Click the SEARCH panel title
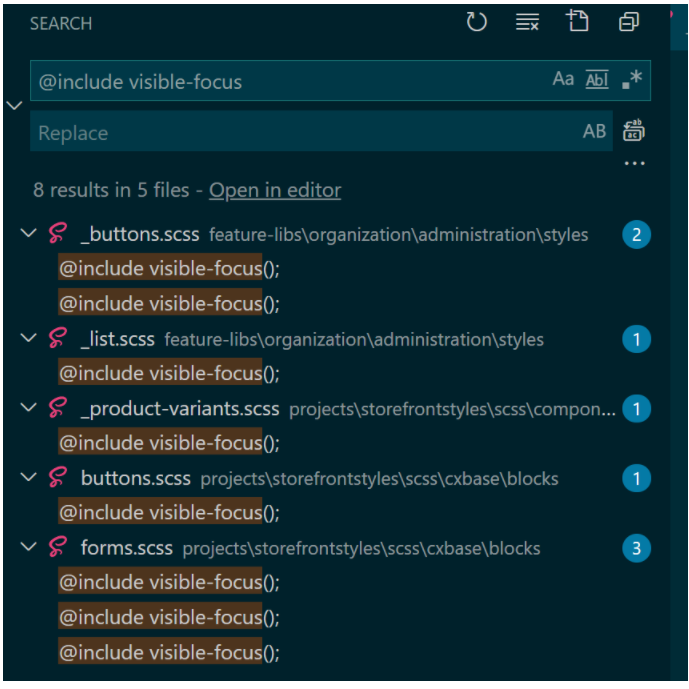 tap(61, 23)
